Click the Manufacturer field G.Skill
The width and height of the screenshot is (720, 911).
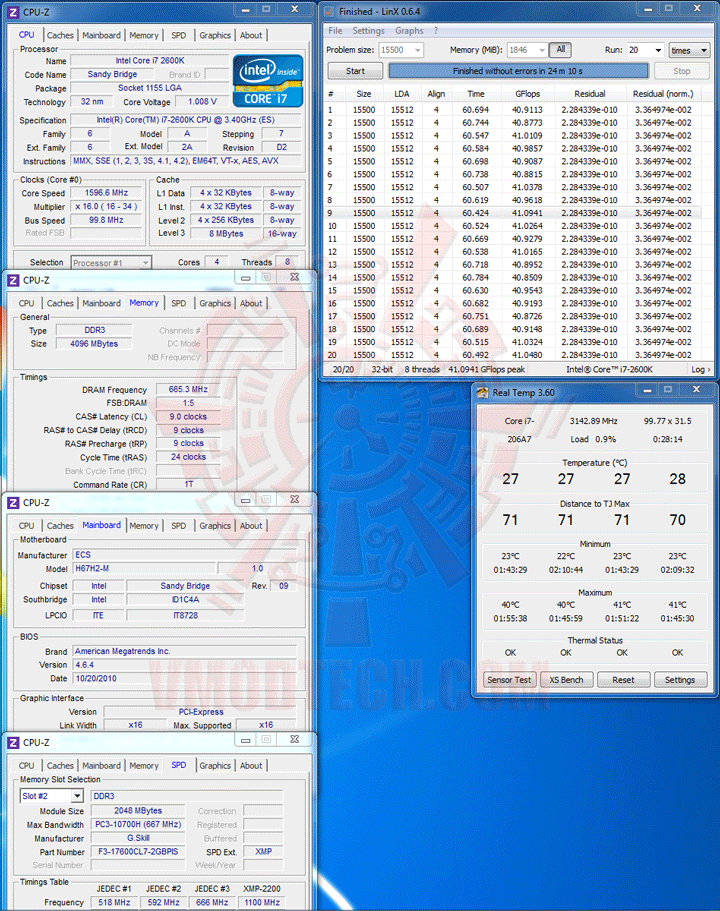click(x=138, y=838)
